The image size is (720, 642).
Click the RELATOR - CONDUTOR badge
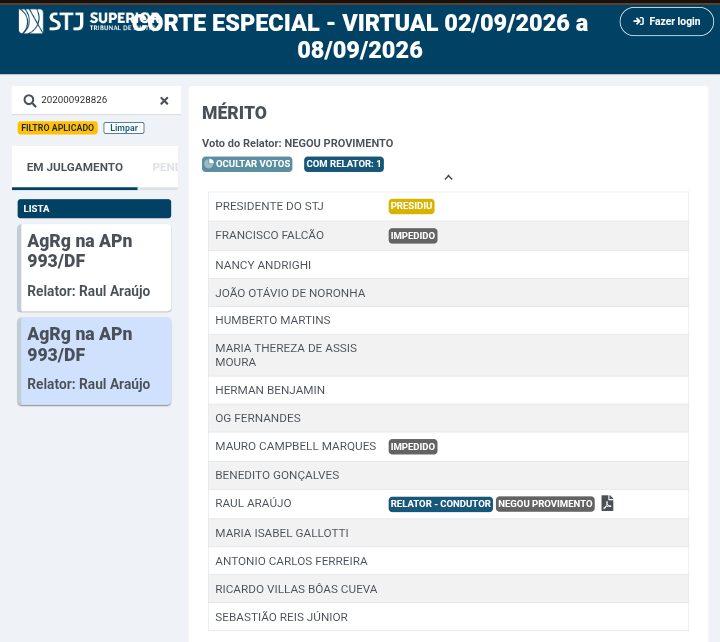click(x=440, y=504)
